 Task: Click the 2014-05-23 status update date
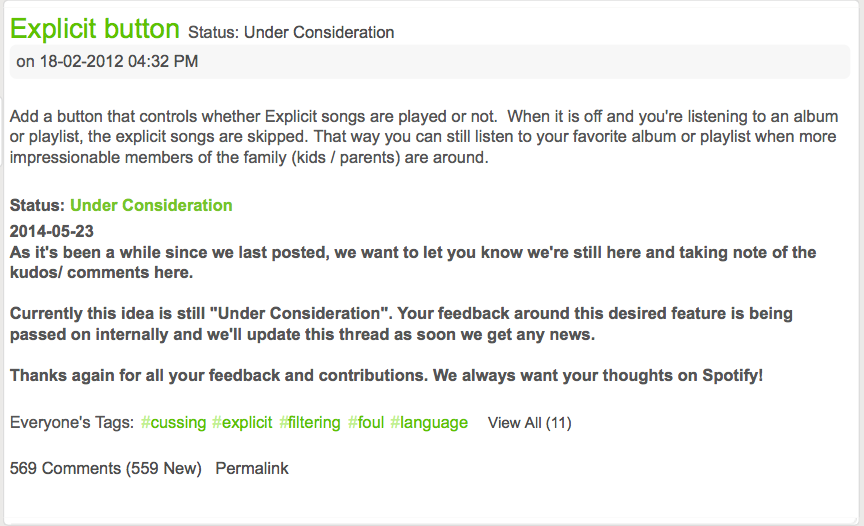(x=52, y=232)
